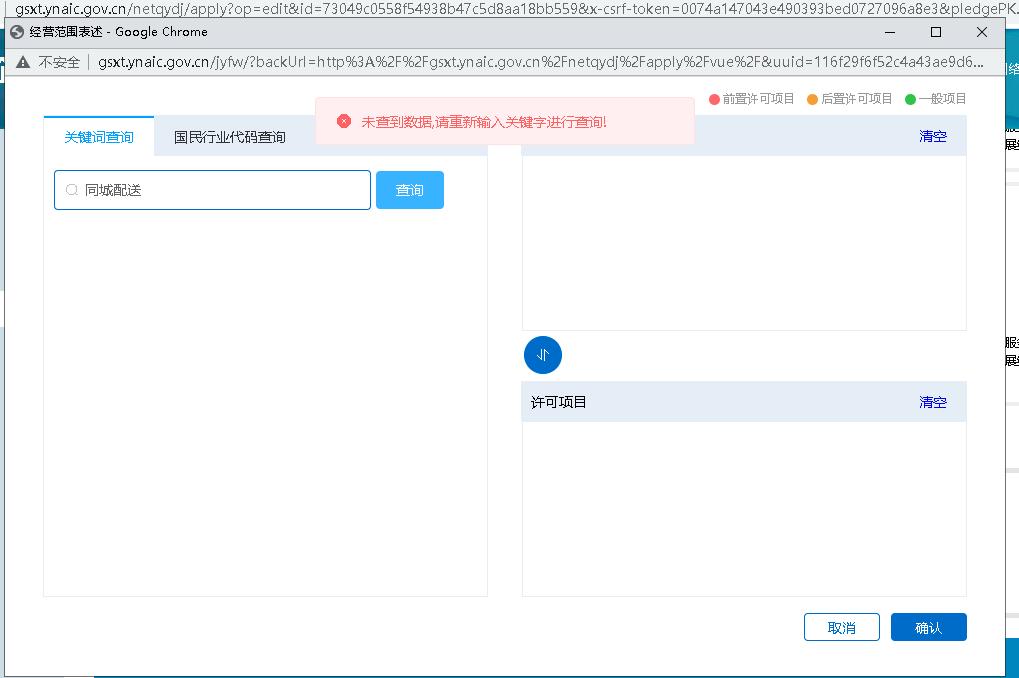This screenshot has width=1019, height=678.
Task: Maximize the 经营范围表述 Chrome window
Action: pyautogui.click(x=936, y=32)
